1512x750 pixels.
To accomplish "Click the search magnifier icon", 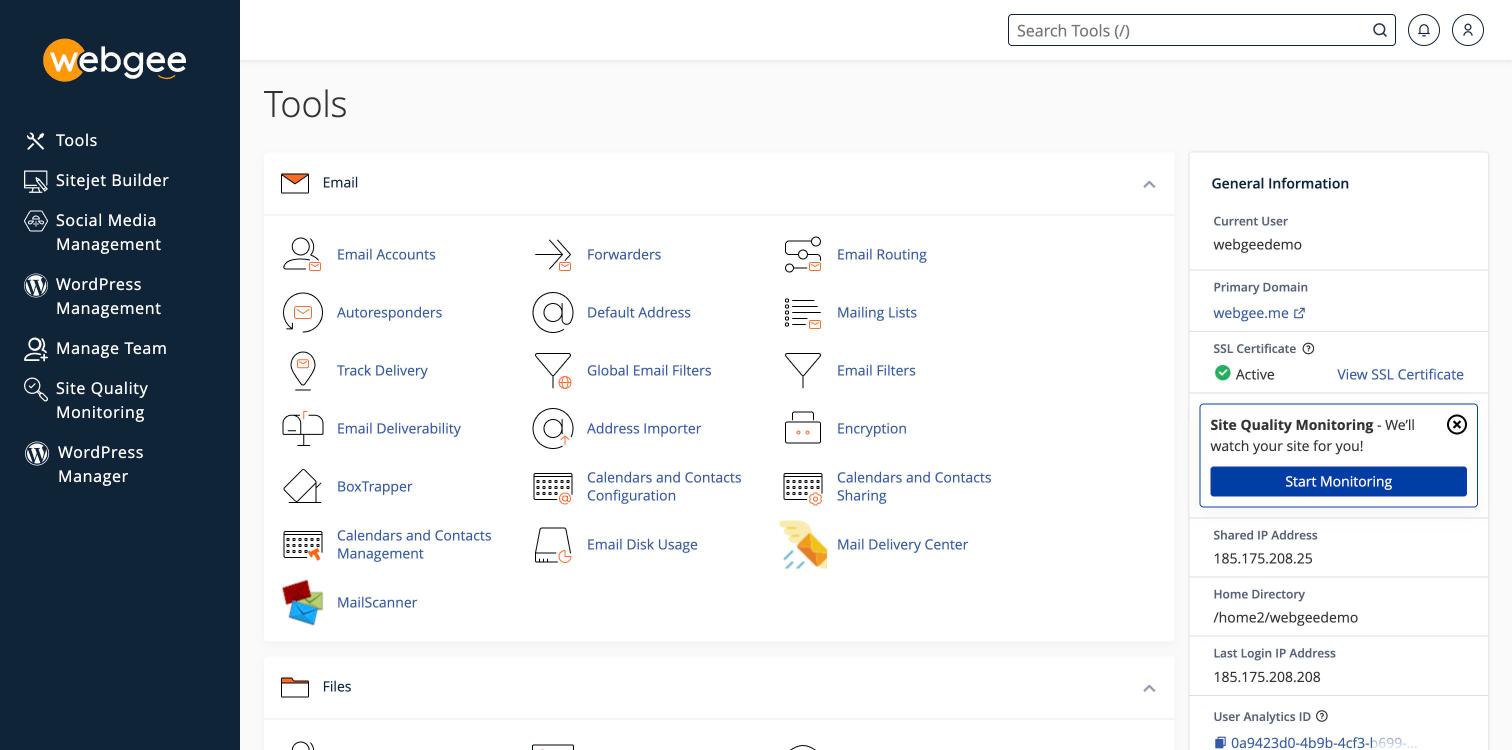I will pyautogui.click(x=1380, y=30).
